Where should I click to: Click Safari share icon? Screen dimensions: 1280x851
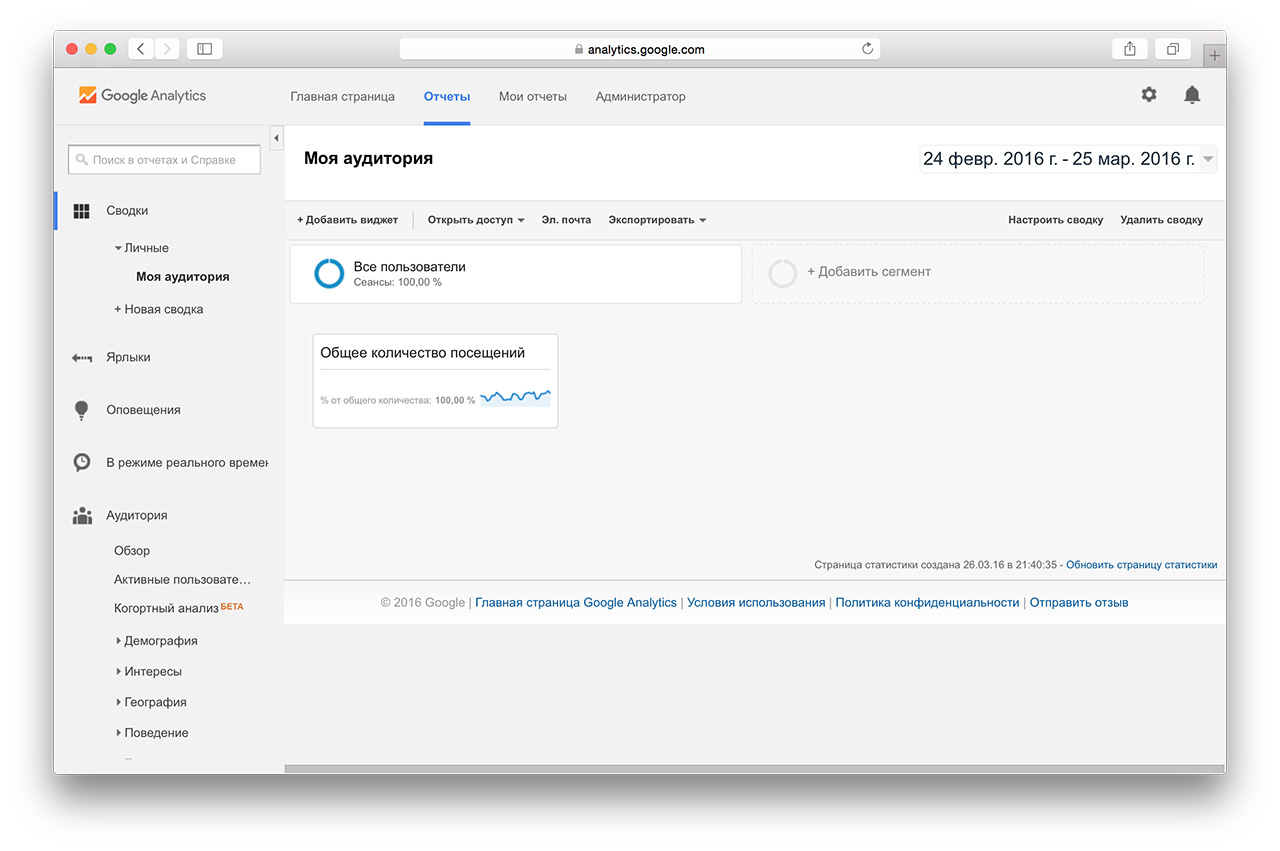1130,49
